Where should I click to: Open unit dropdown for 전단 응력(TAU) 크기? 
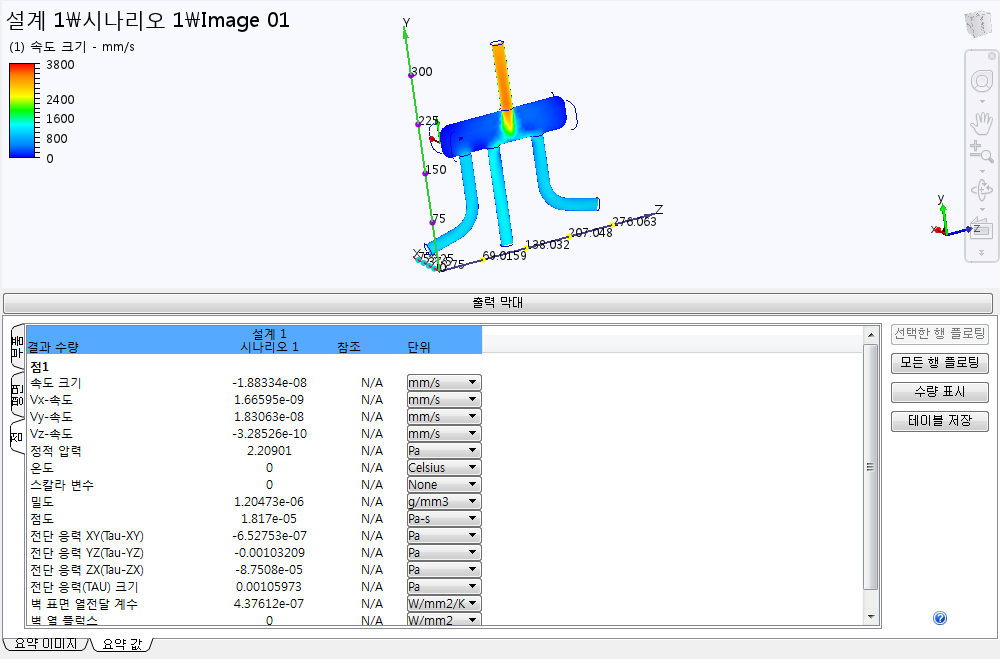444,587
